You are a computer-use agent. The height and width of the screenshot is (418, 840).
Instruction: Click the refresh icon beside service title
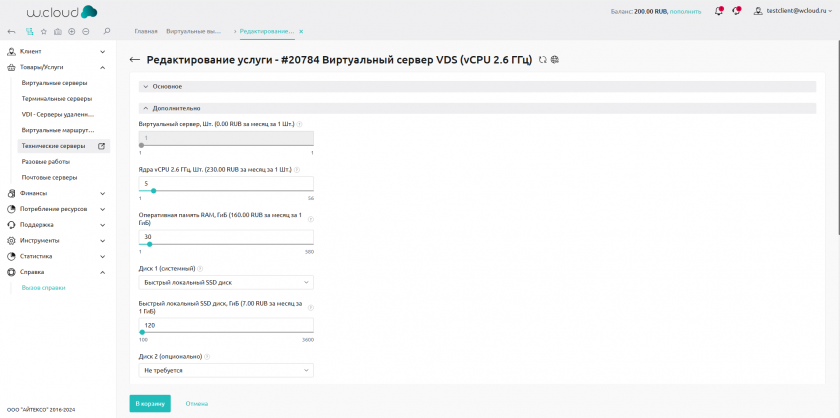click(542, 60)
